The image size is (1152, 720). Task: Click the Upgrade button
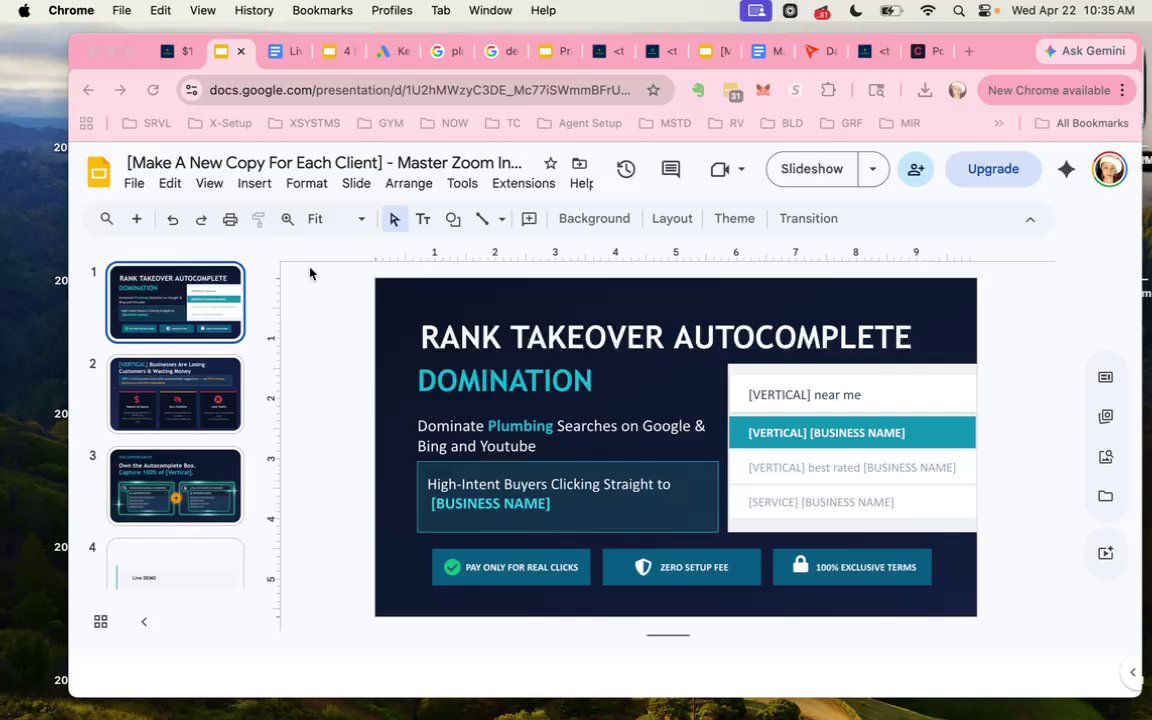(993, 169)
